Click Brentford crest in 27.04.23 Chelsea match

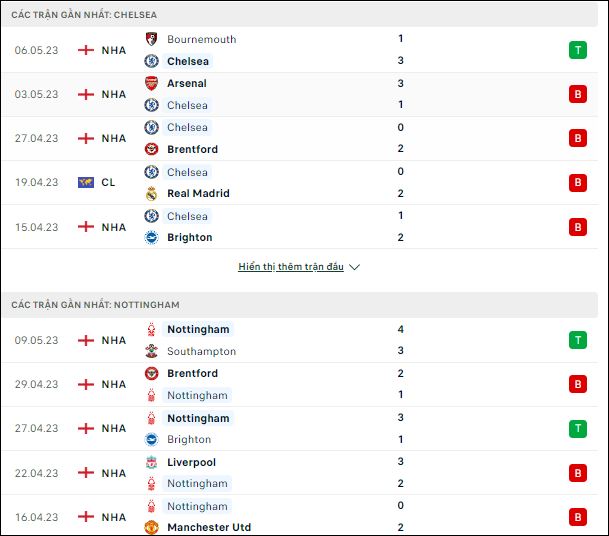[151, 149]
